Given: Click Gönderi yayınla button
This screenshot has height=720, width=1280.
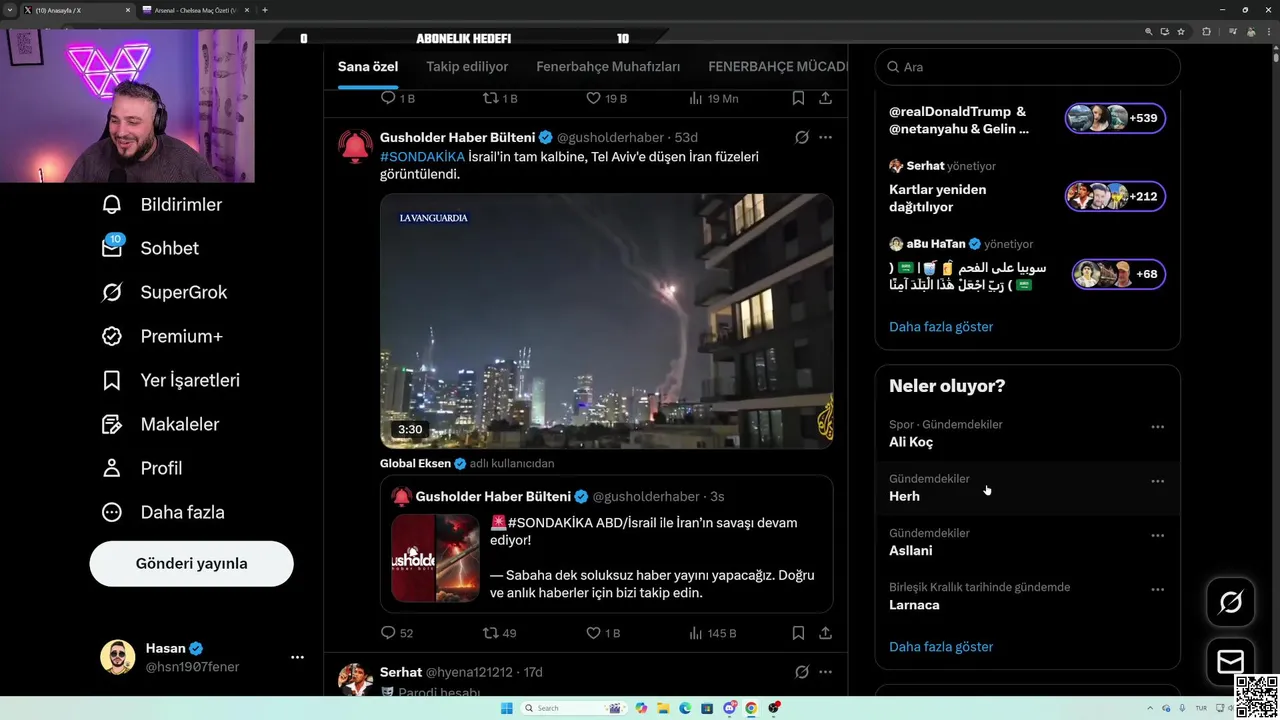Looking at the screenshot, I should pos(191,564).
